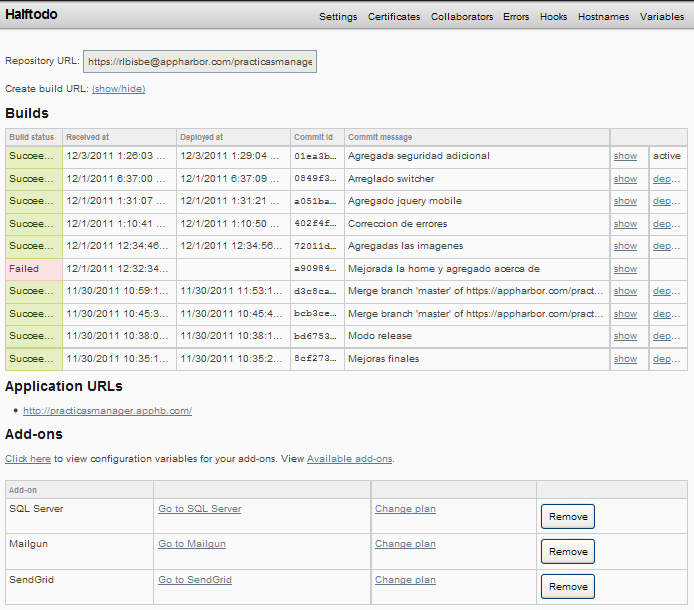694x610 pixels.
Task: Open the Settings menu item
Action: (338, 17)
